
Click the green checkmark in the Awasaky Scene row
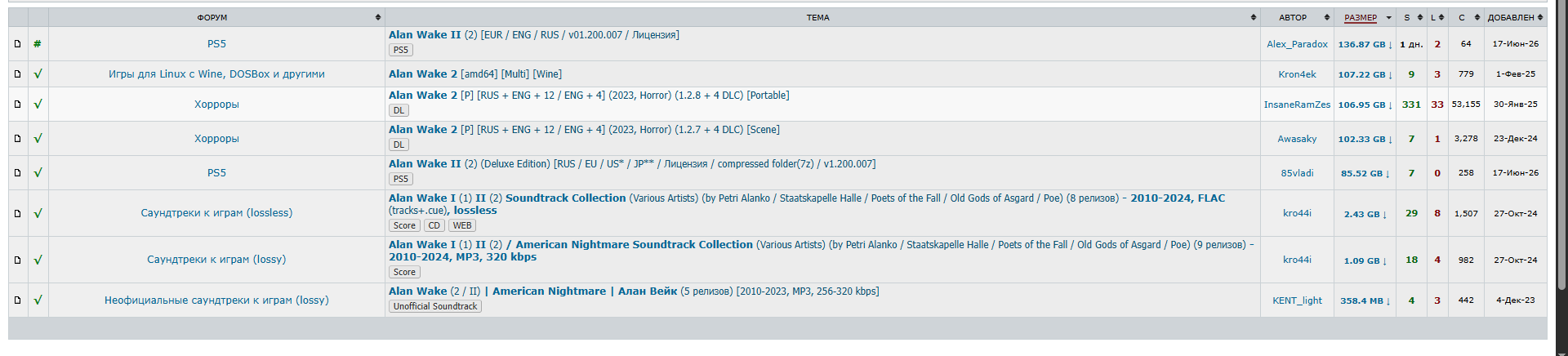tap(38, 139)
